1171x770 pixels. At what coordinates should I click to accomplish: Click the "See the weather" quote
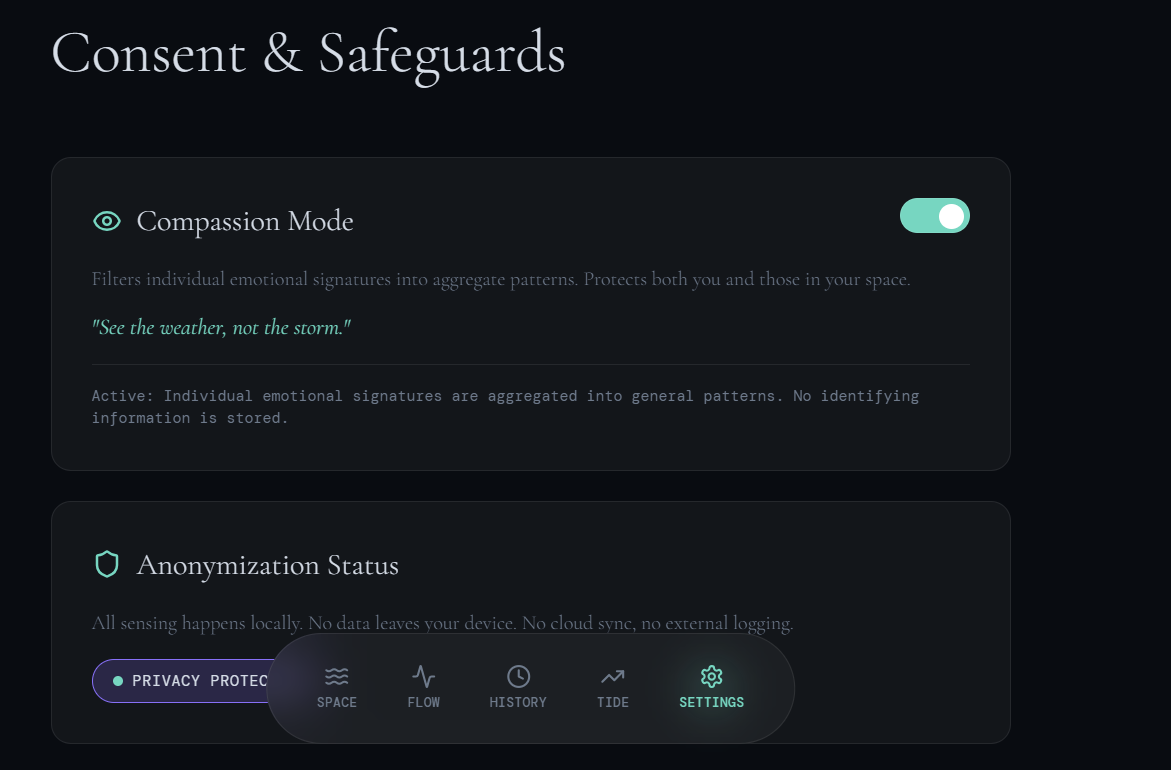(221, 327)
